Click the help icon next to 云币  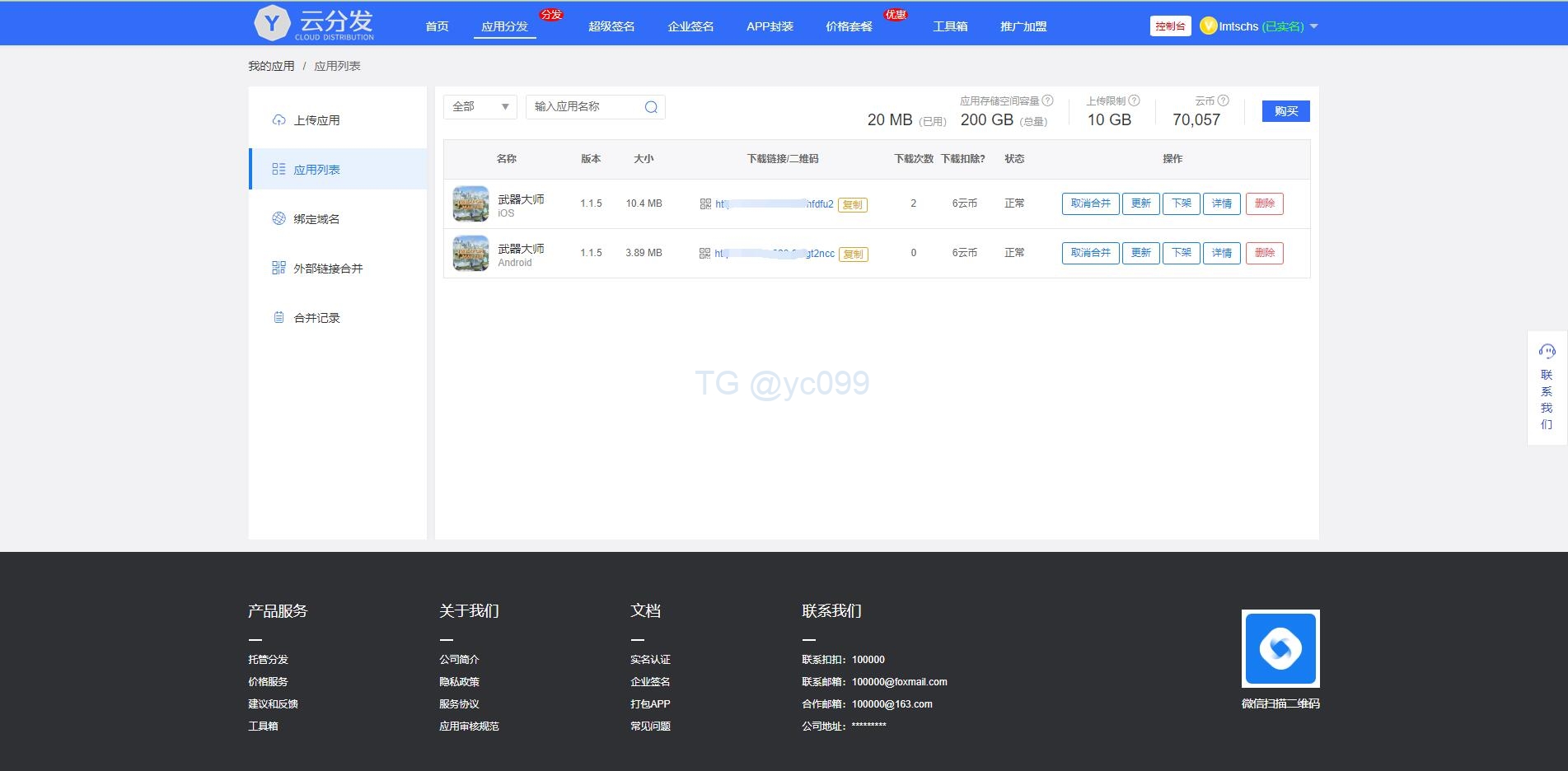tap(1224, 100)
